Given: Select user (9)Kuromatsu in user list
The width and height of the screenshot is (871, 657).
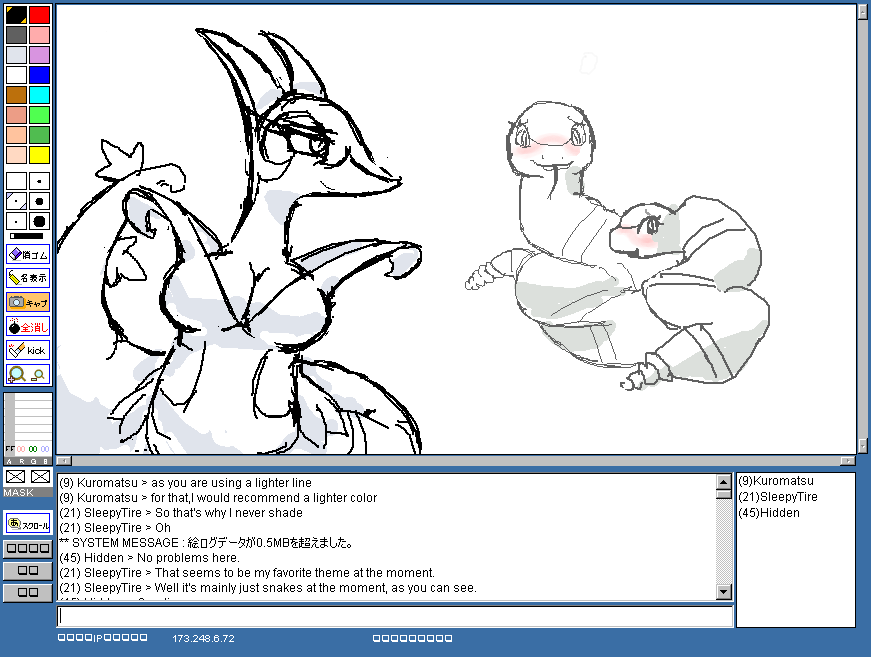Looking at the screenshot, I should pyautogui.click(x=776, y=481).
